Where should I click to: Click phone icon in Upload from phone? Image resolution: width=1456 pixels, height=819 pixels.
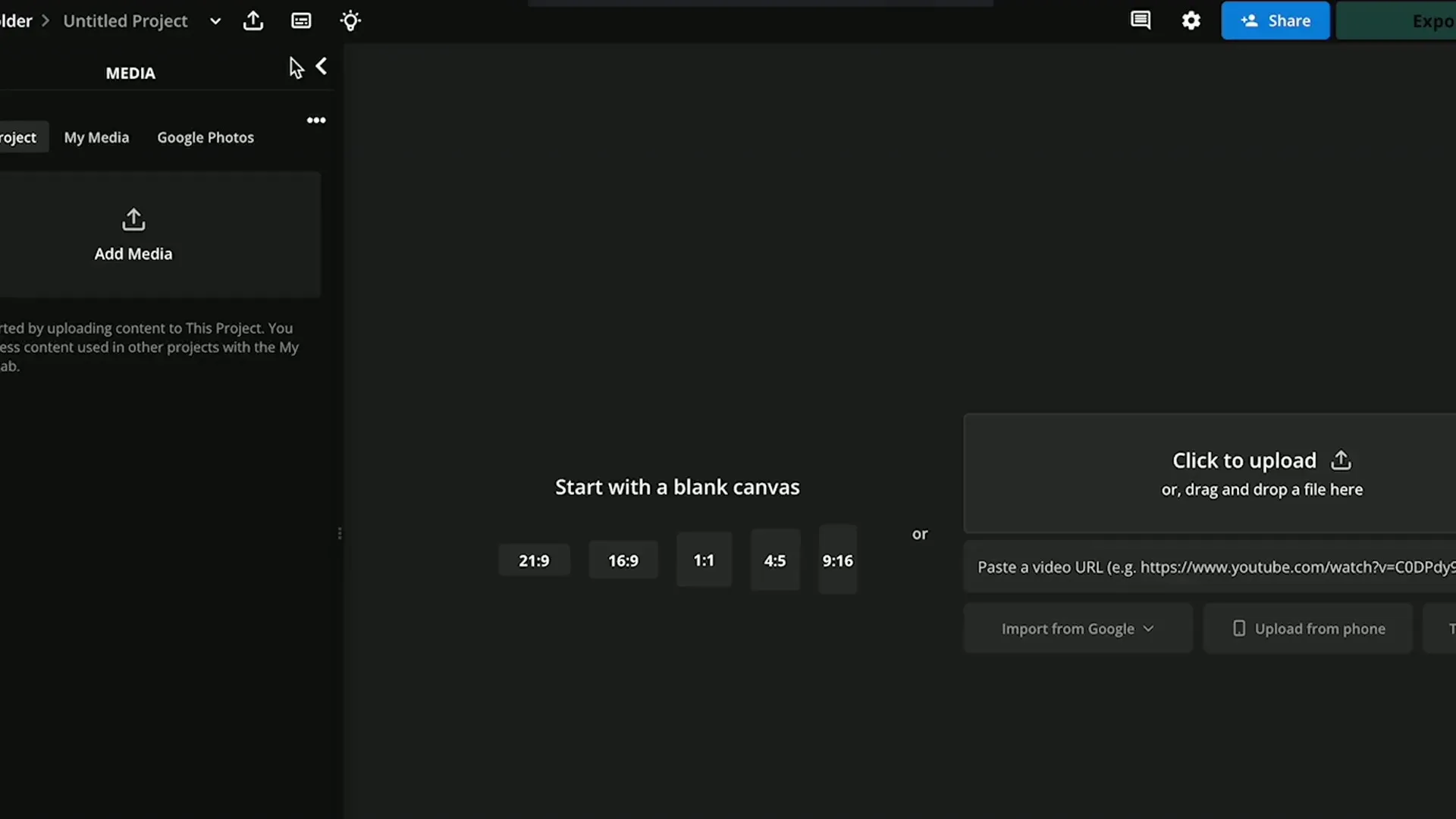[x=1239, y=629]
